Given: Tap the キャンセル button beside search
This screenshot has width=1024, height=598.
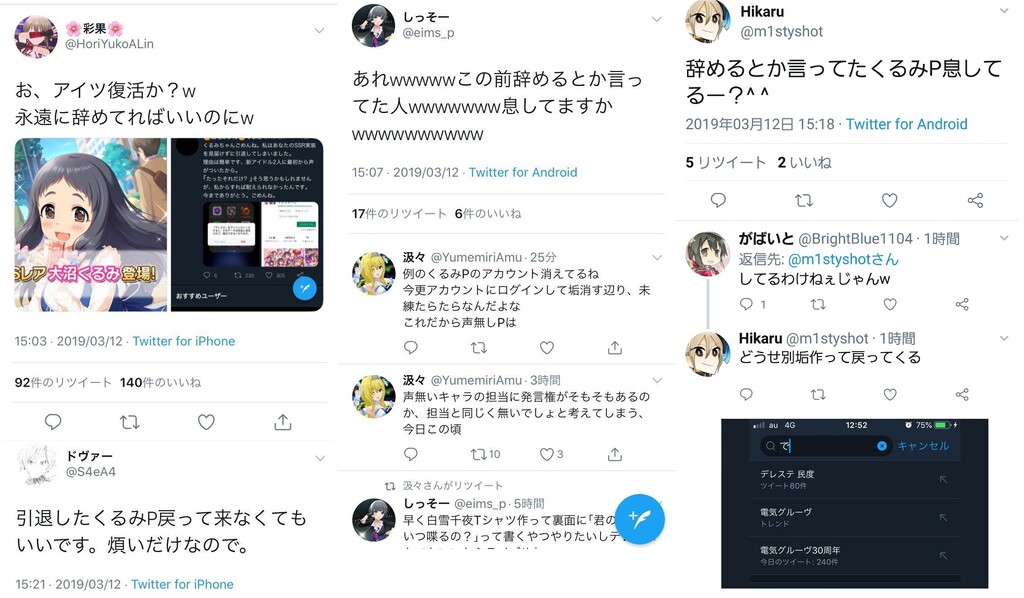Looking at the screenshot, I should coord(923,446).
